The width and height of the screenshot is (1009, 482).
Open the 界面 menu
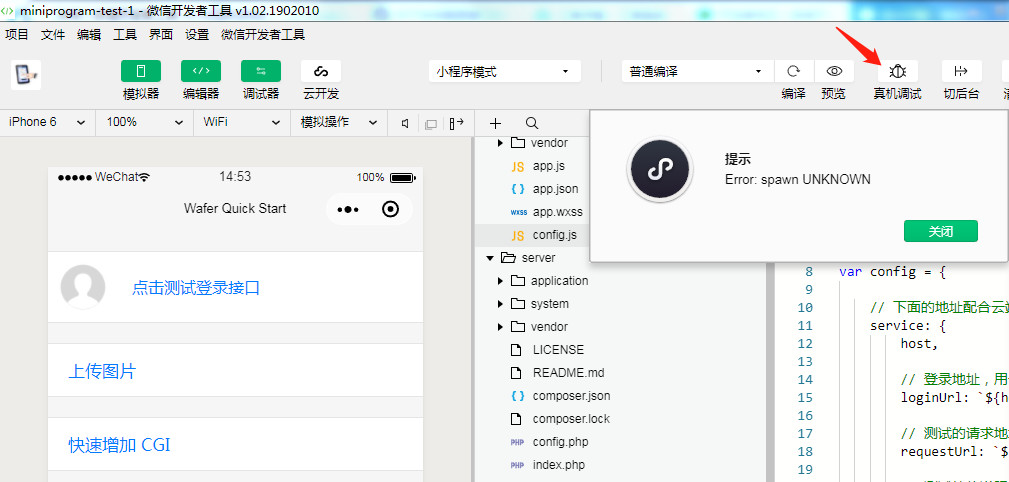pos(161,35)
